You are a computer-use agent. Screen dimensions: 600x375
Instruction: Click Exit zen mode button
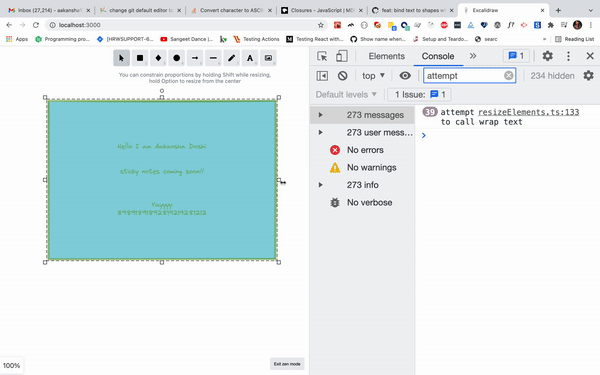tap(287, 364)
